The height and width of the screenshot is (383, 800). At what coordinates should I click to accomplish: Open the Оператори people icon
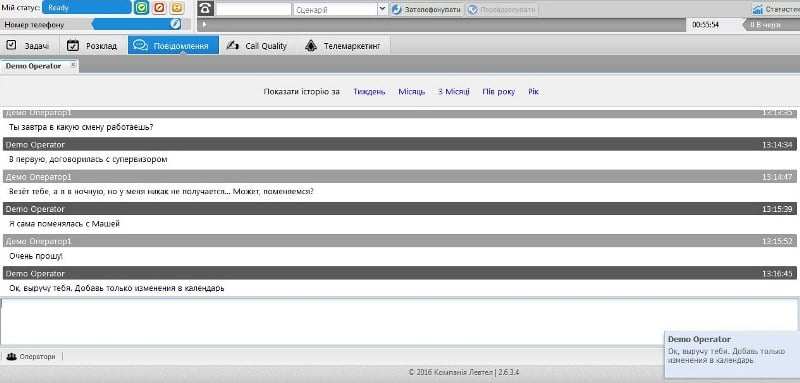tap(11, 356)
